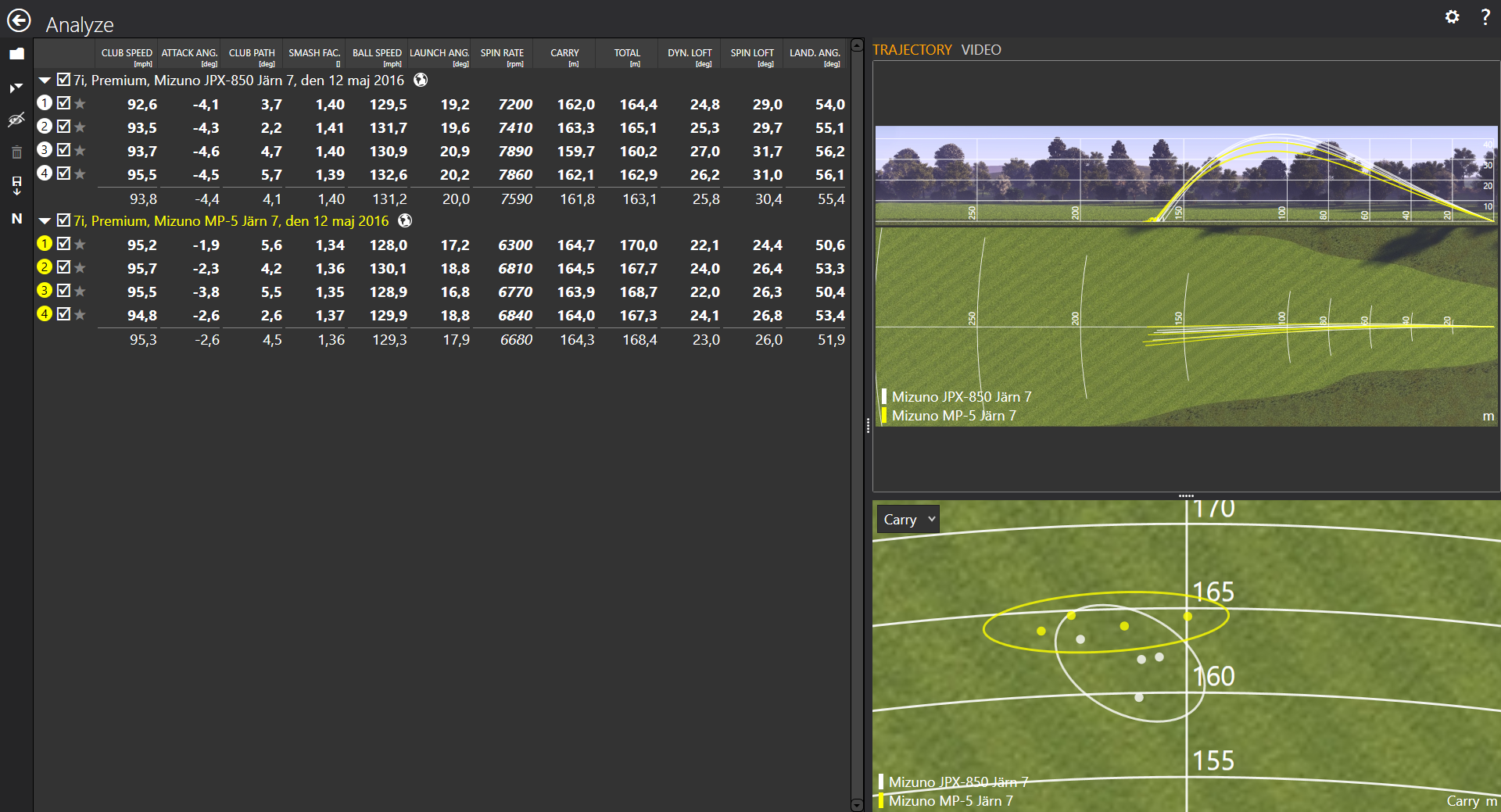This screenshot has height=812, width=1501.
Task: Open the Carry dropdown in dispersion view
Action: (908, 519)
